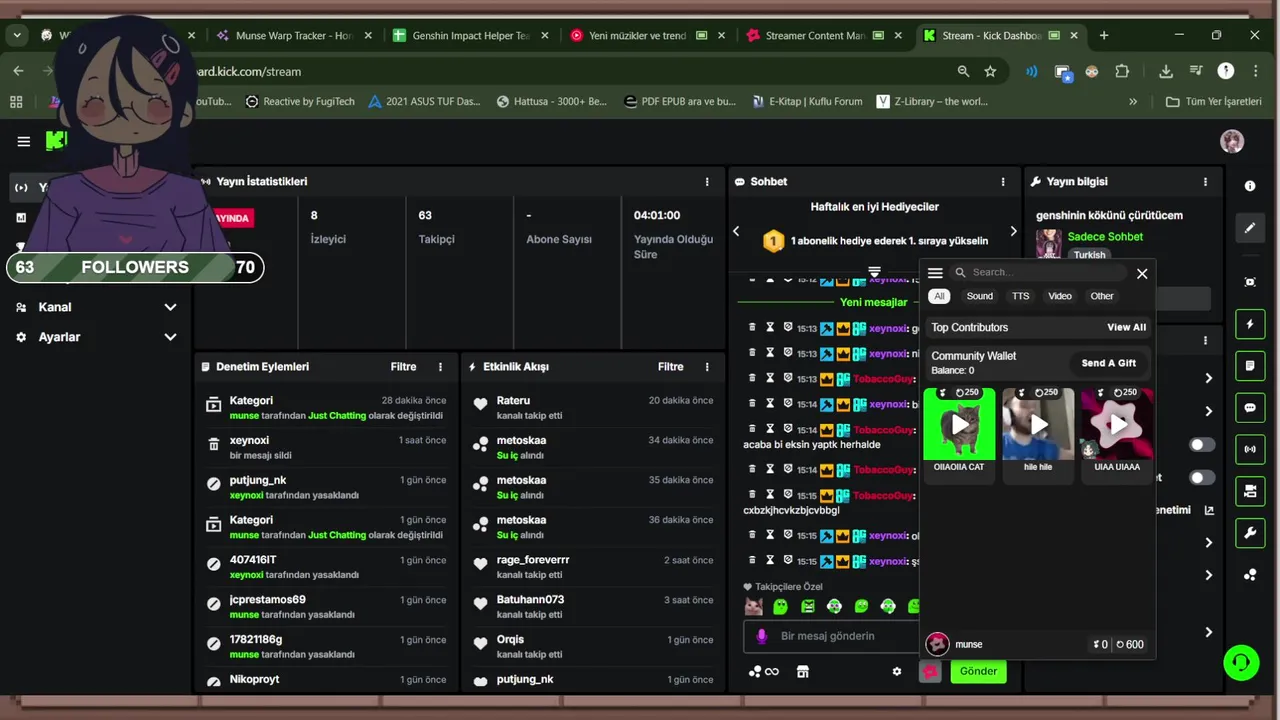This screenshot has height=720, width=1280.
Task: Click the microphone icon in message field
Action: [x=761, y=636]
